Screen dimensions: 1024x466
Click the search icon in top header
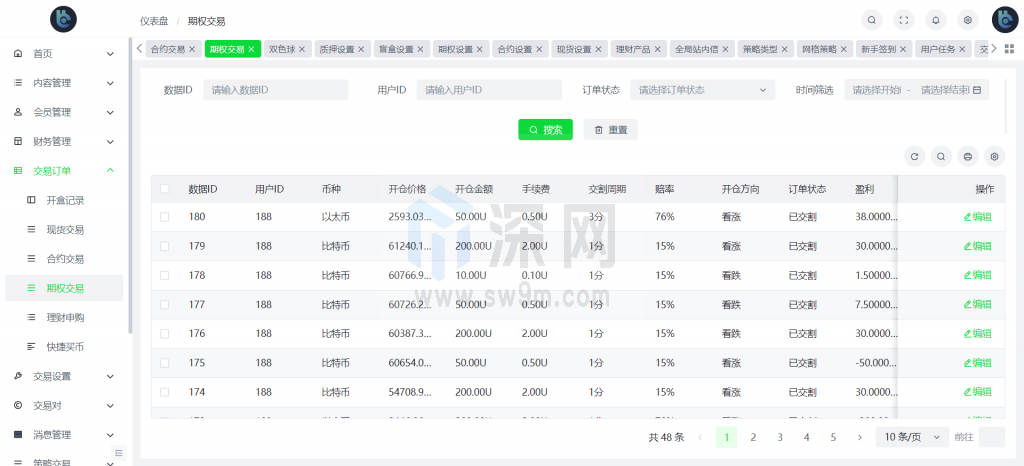tap(872, 19)
